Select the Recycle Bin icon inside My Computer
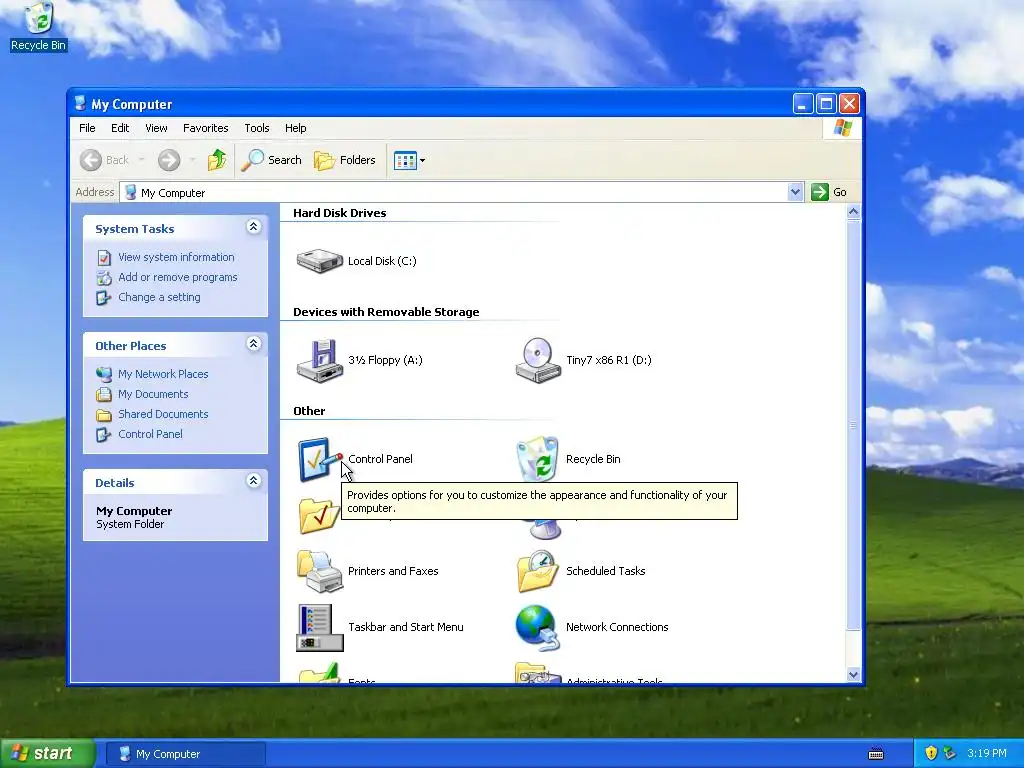This screenshot has height=768, width=1024. pyautogui.click(x=538, y=458)
